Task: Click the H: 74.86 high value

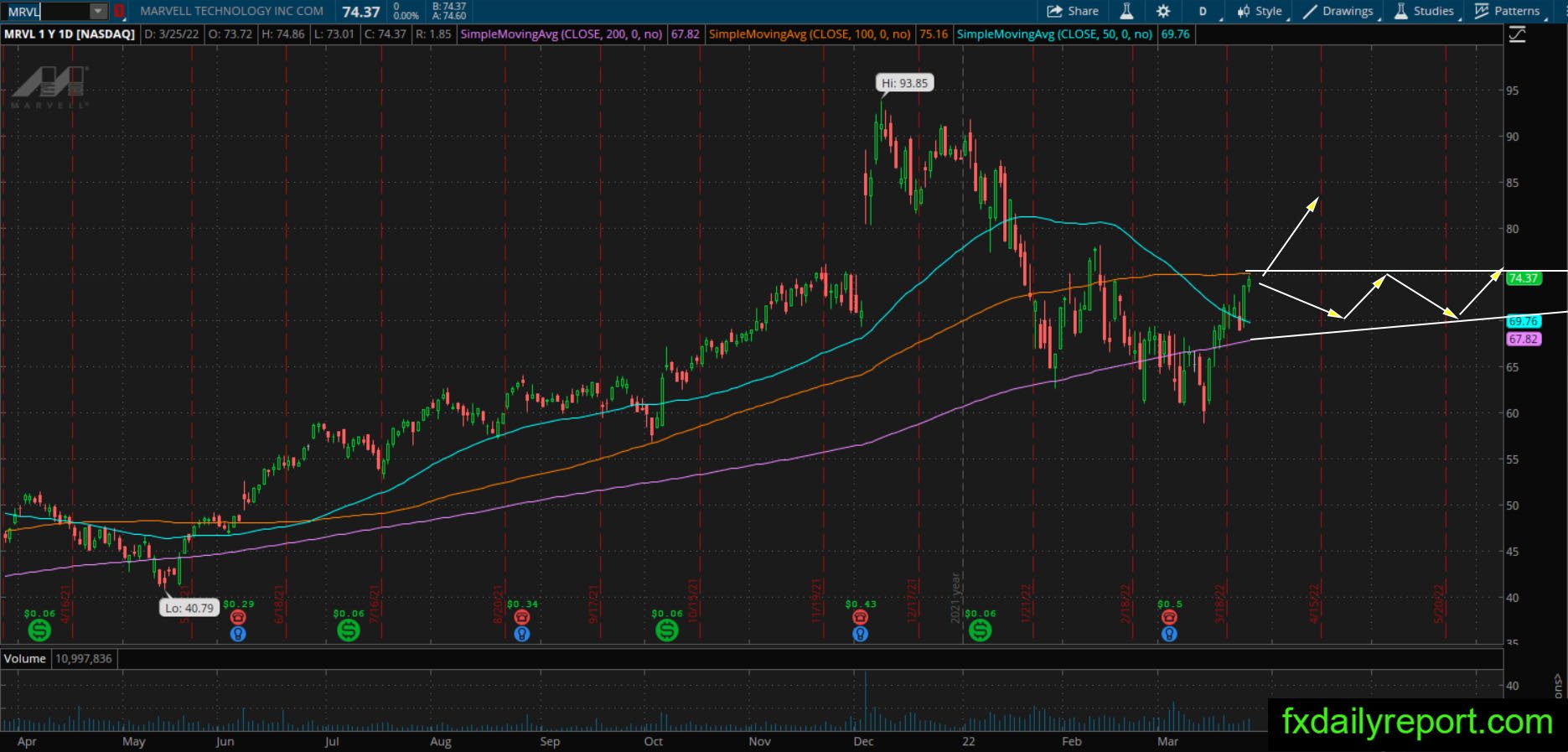Action: (x=283, y=34)
